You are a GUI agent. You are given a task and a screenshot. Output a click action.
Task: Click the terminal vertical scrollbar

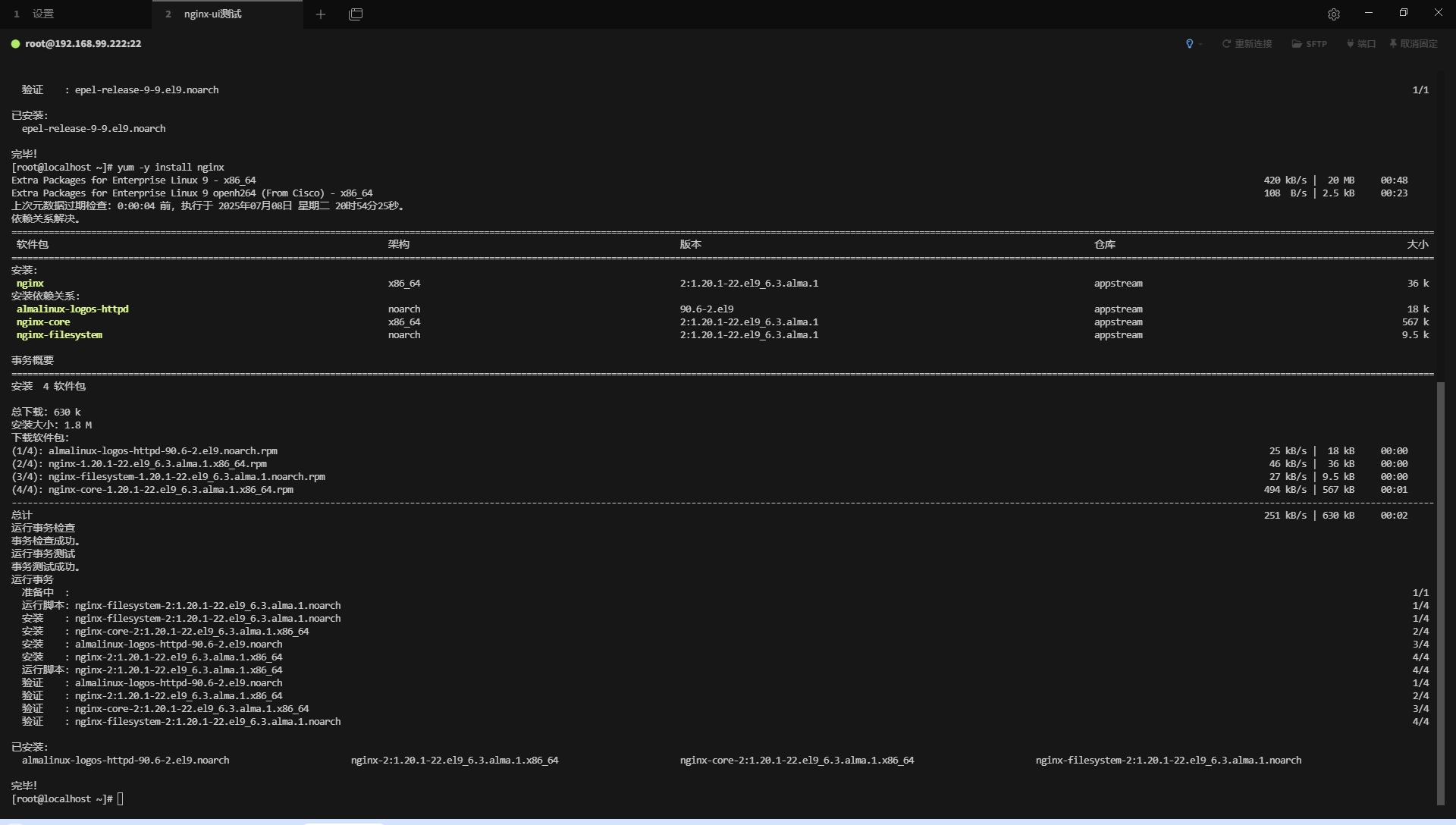(1441, 594)
